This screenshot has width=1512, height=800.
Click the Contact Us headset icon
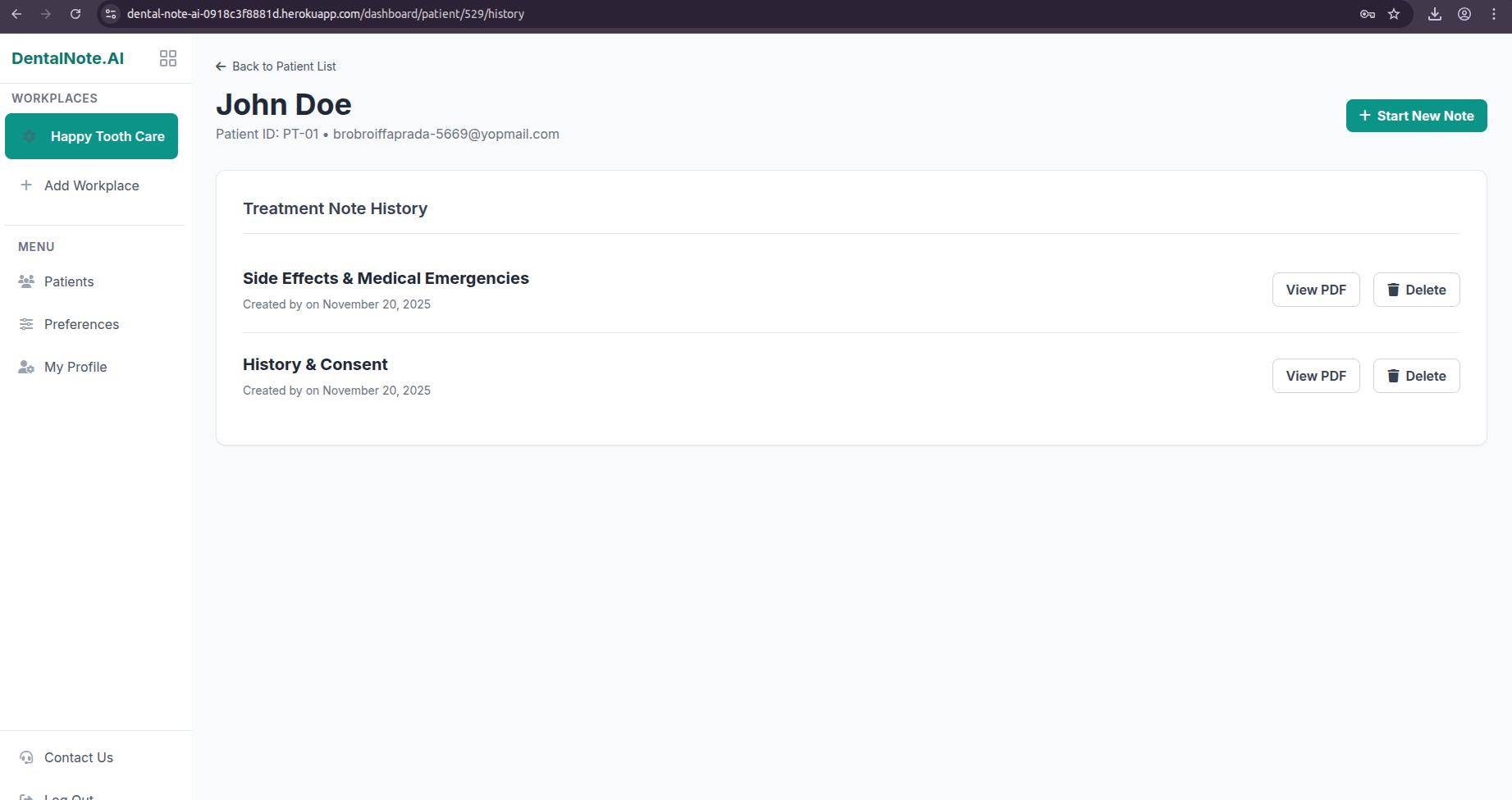26,757
